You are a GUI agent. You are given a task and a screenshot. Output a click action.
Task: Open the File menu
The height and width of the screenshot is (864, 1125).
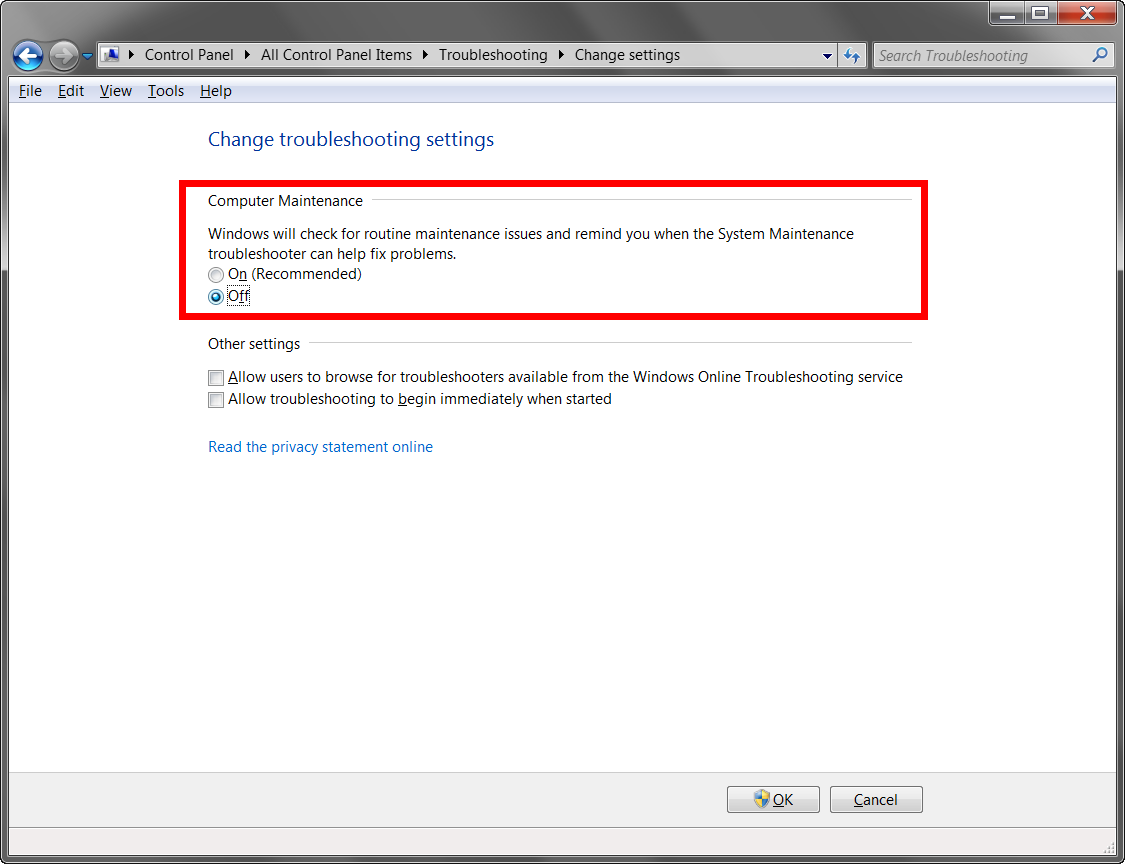[30, 91]
